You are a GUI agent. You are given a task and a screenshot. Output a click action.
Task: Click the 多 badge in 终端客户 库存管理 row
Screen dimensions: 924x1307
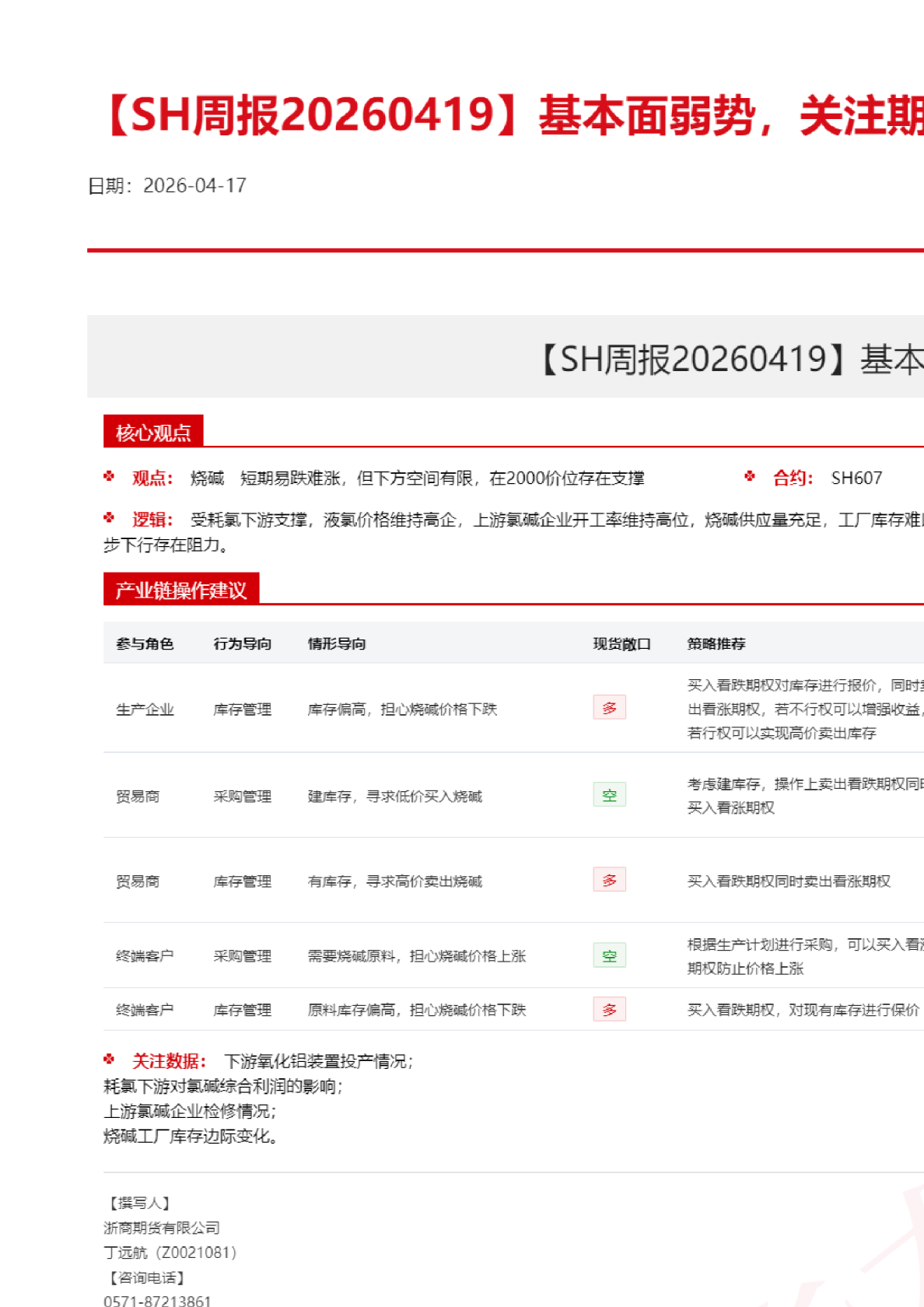coord(609,1010)
